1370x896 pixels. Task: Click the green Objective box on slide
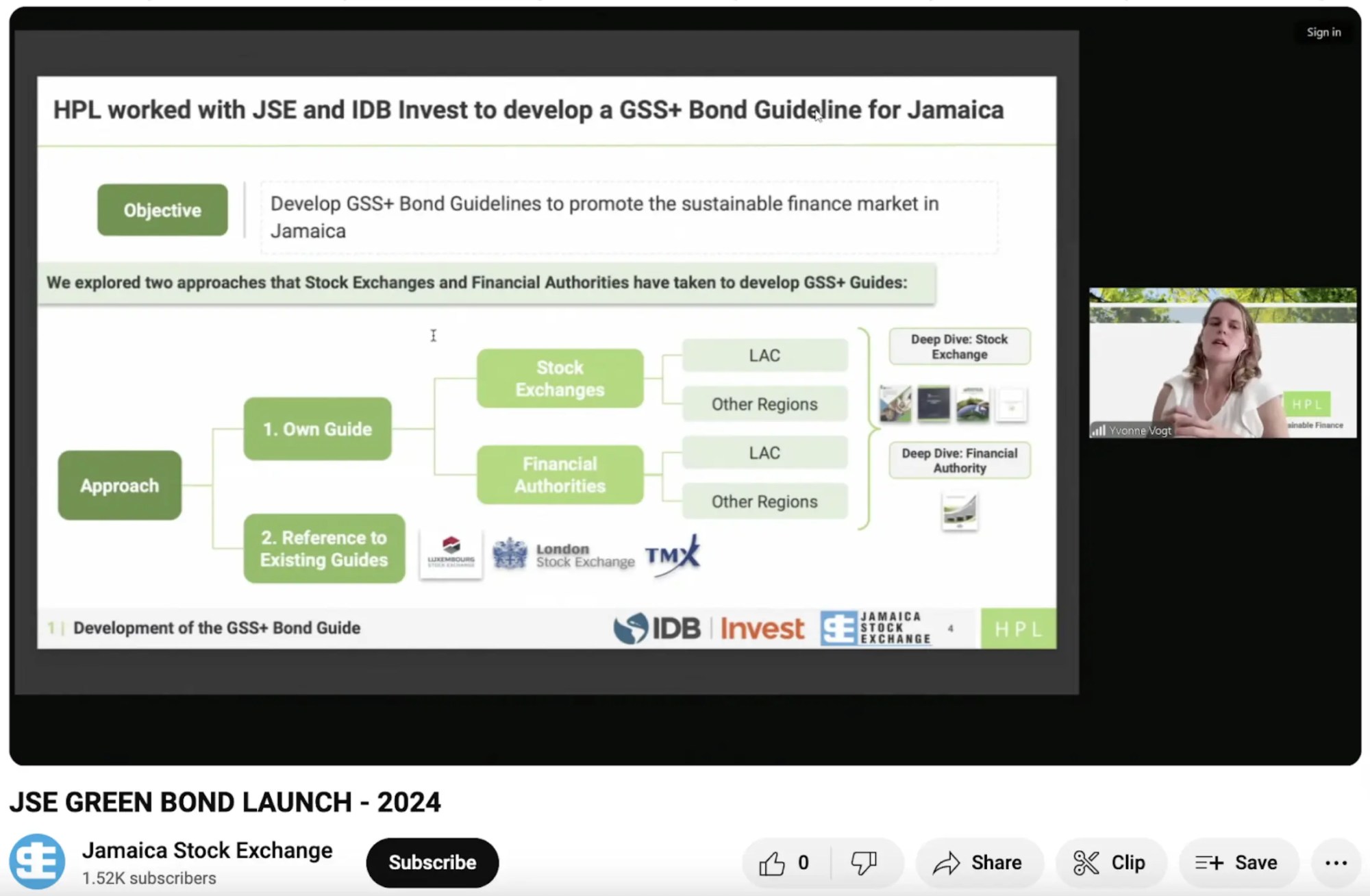162,210
